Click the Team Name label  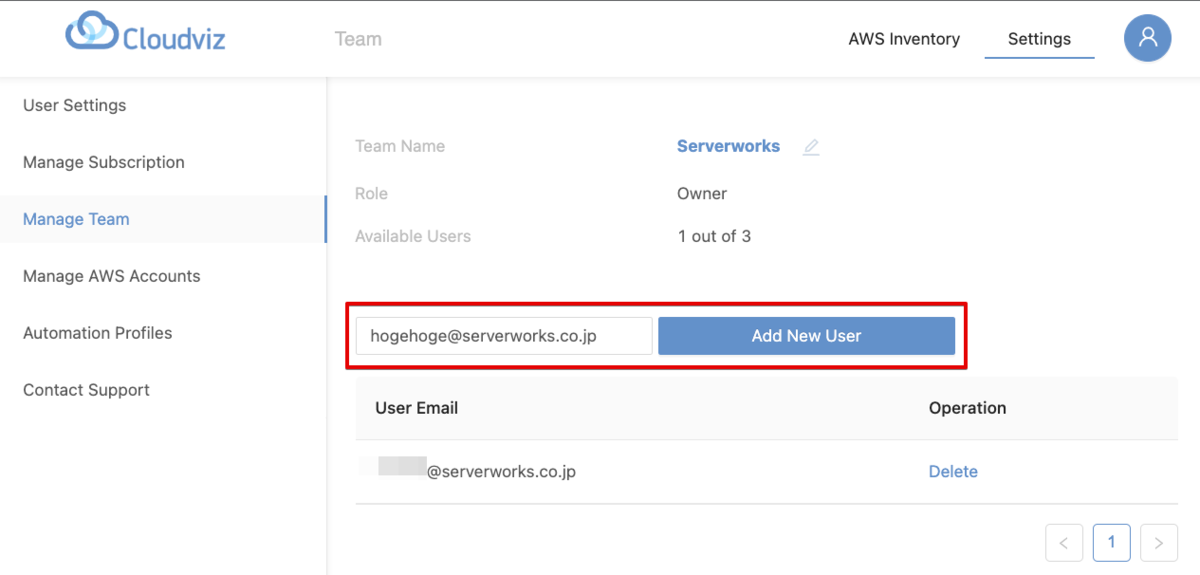[x=400, y=146]
